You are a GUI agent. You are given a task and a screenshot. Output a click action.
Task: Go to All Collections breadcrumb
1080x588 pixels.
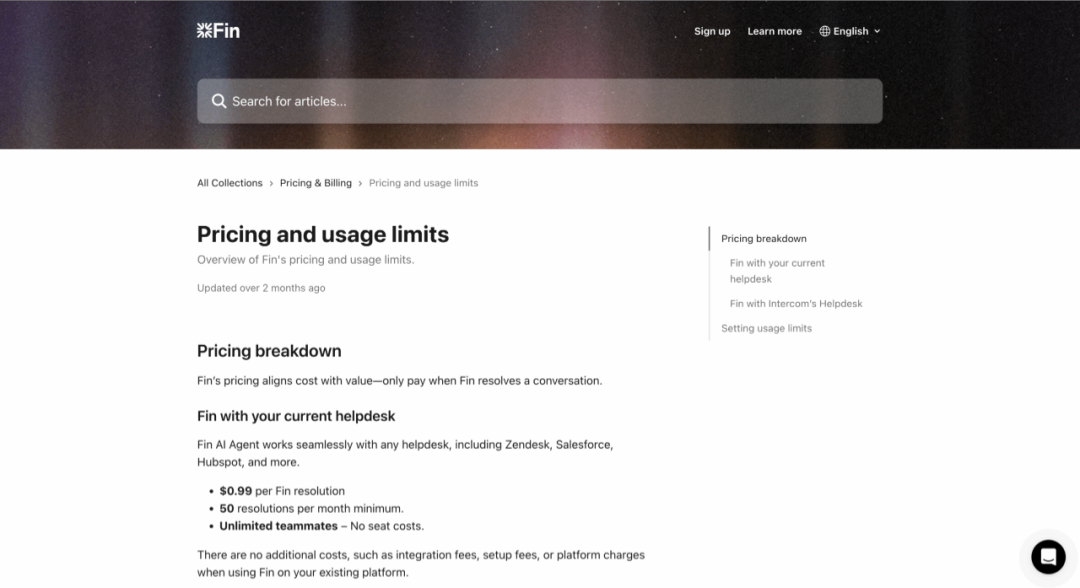(229, 183)
